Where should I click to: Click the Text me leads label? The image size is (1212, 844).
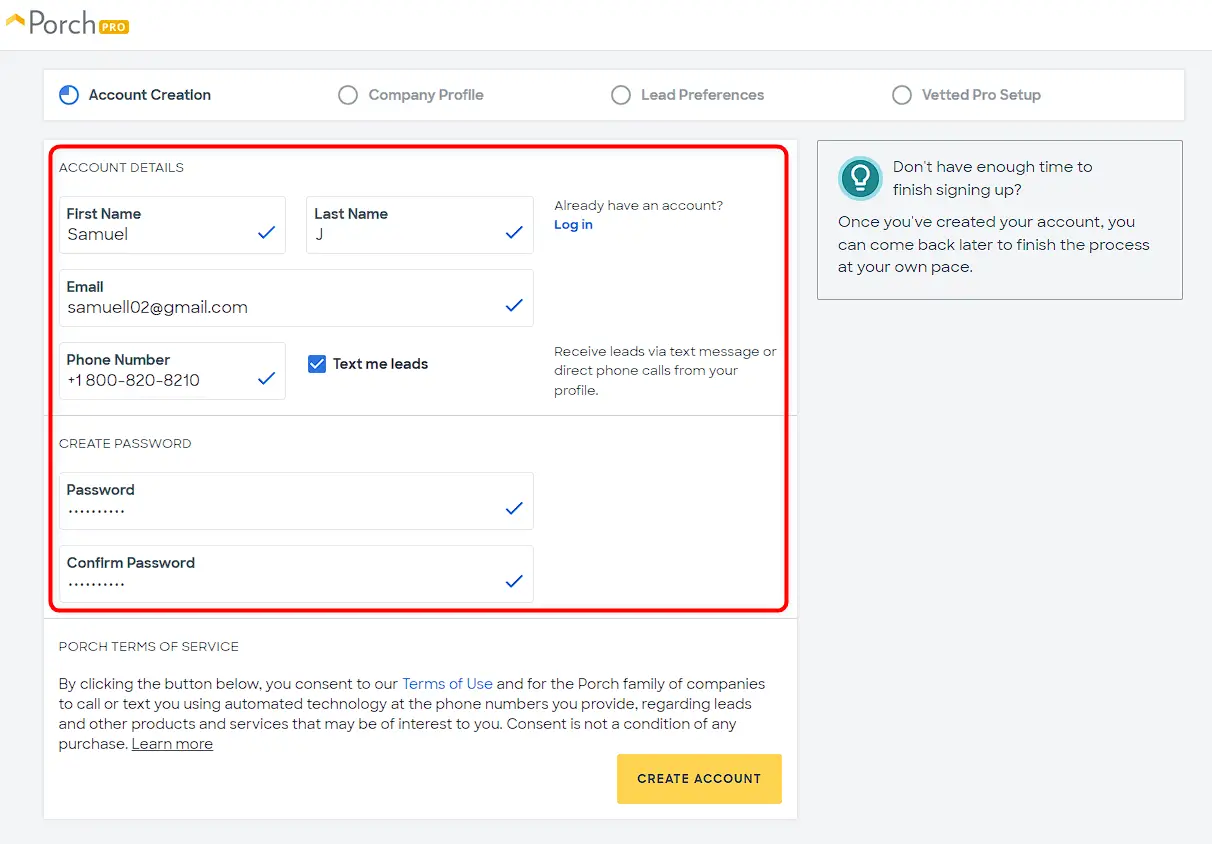(x=380, y=364)
